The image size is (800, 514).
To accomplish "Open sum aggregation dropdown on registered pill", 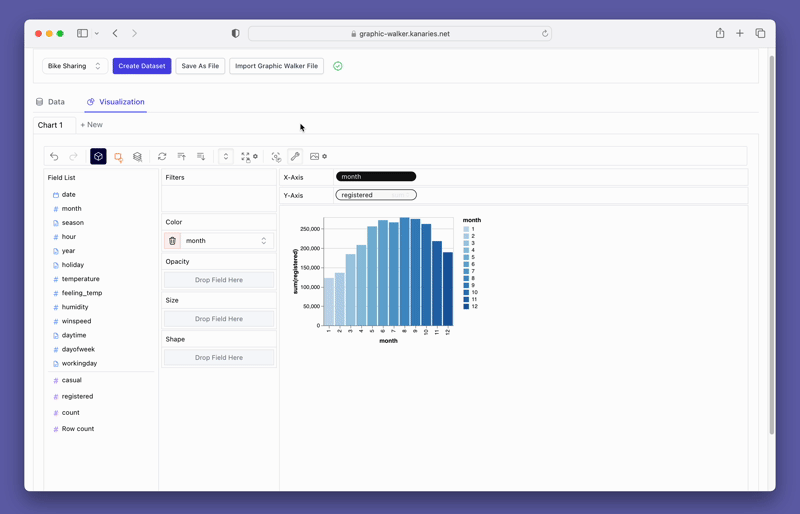I will (400, 195).
